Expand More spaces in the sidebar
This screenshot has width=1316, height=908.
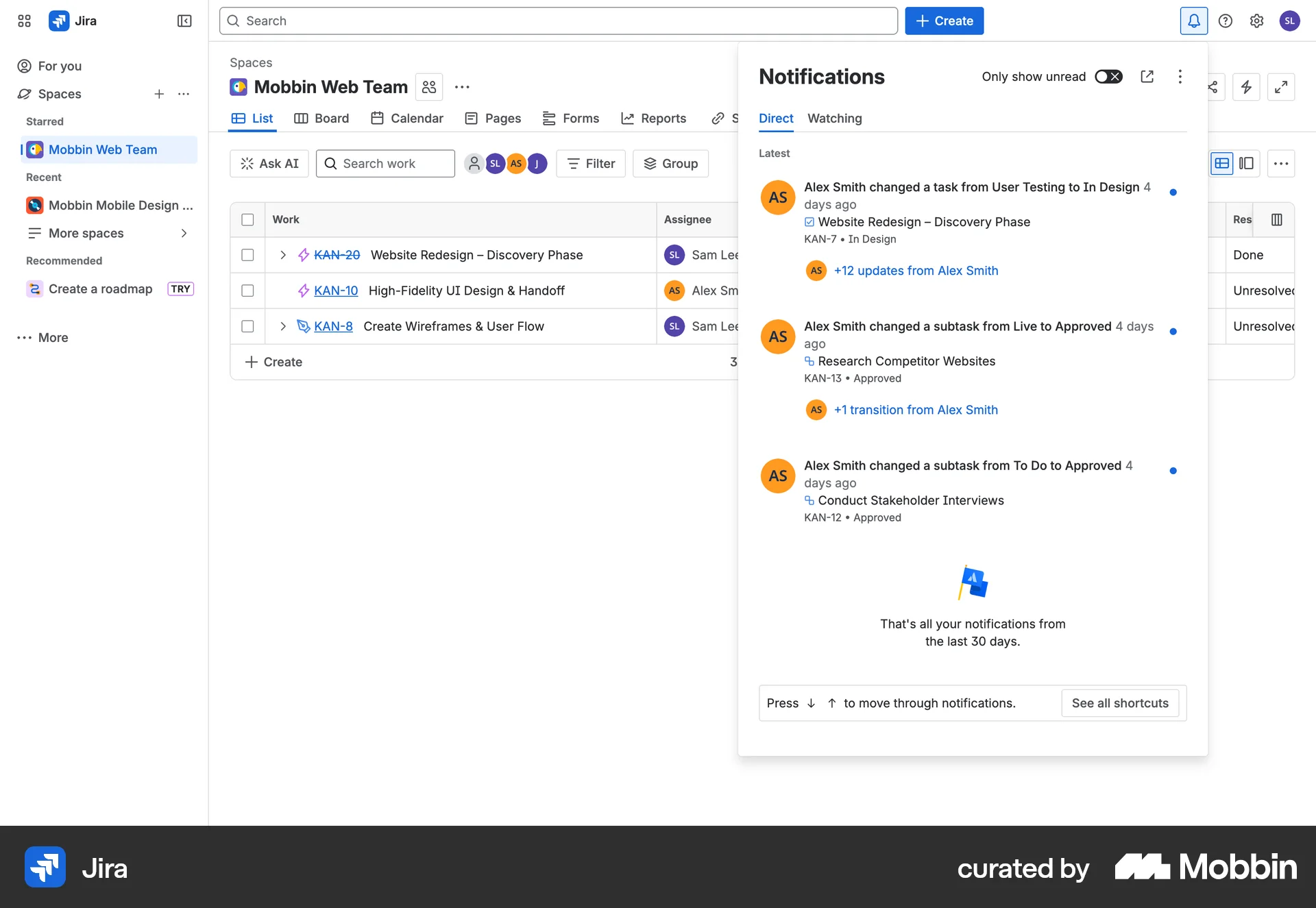tap(184, 233)
